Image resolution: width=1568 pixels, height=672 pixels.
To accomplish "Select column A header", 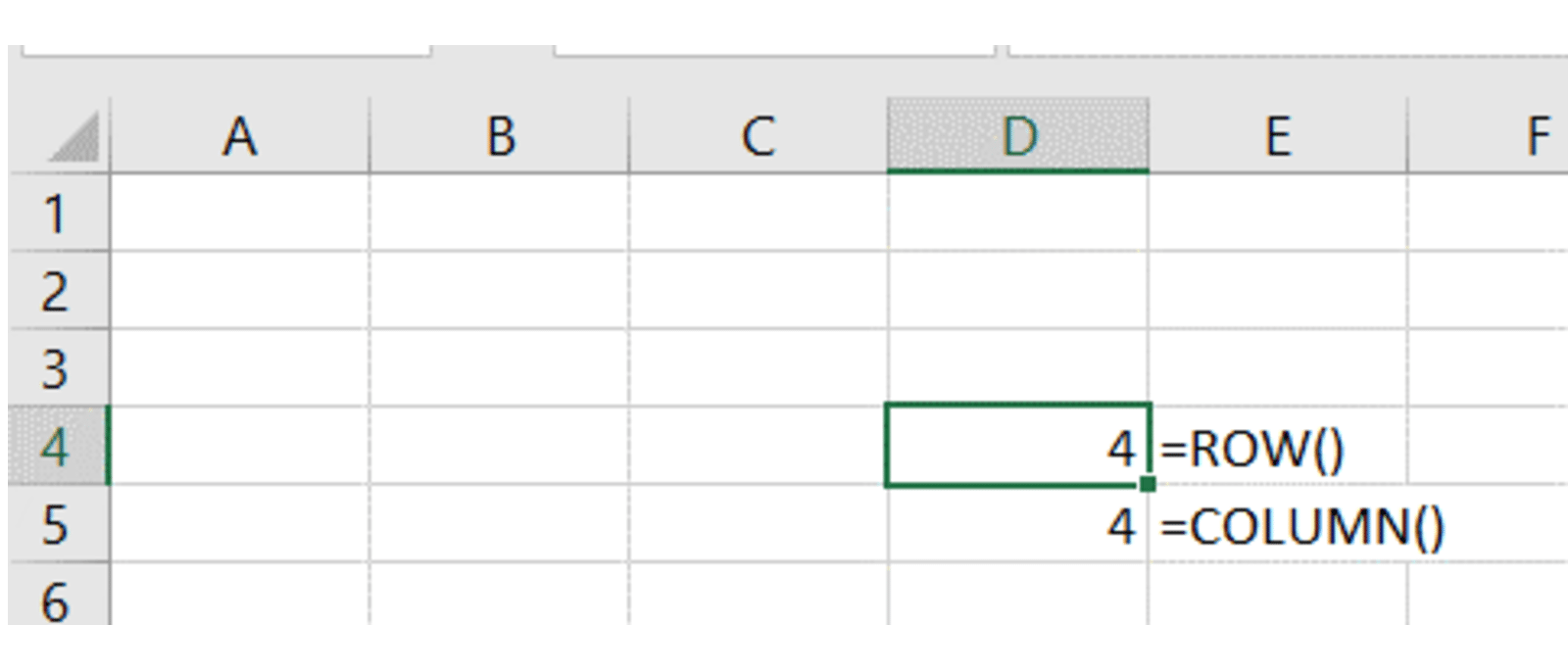I will (x=240, y=136).
